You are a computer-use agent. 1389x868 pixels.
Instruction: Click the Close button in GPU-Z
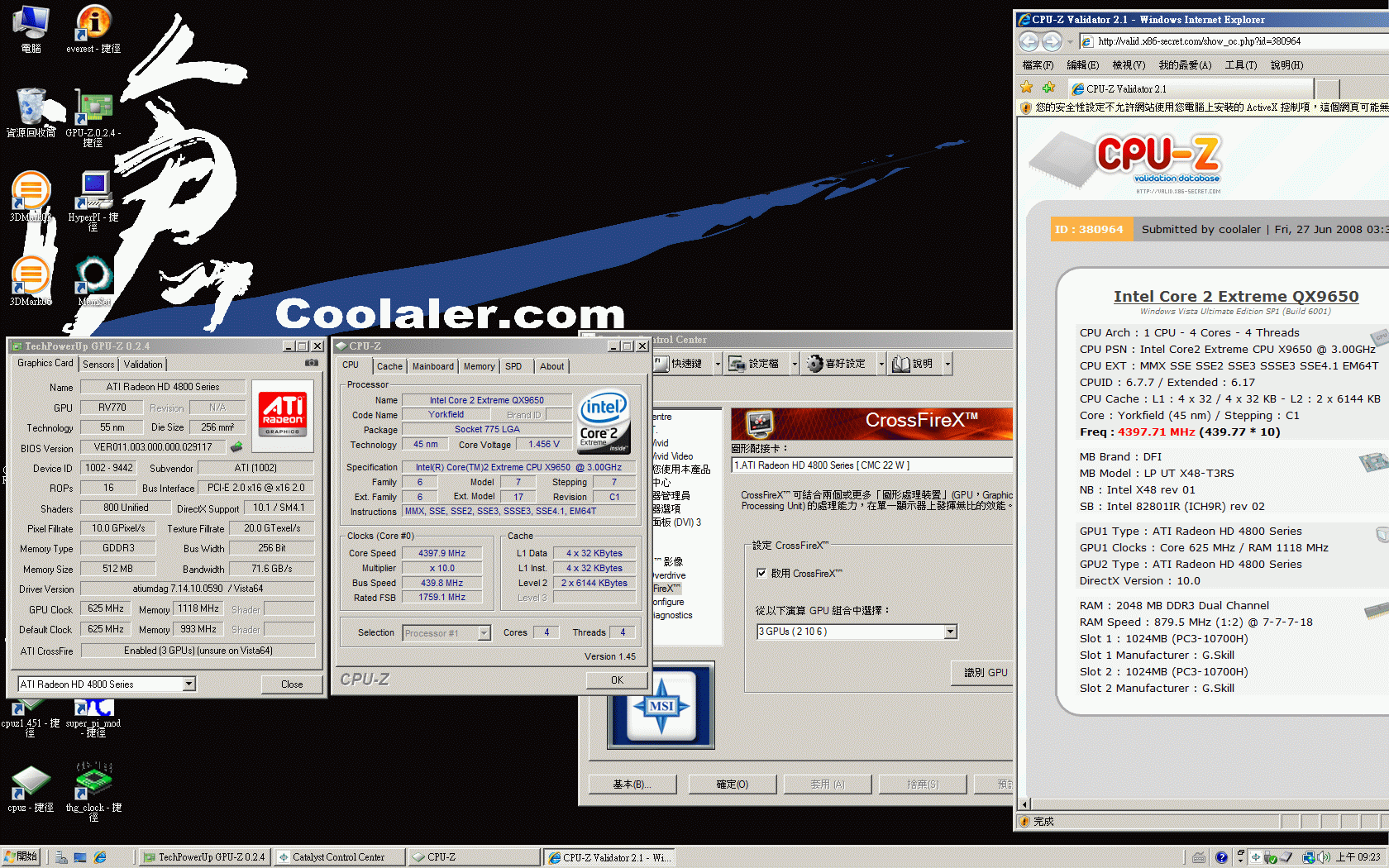point(292,684)
